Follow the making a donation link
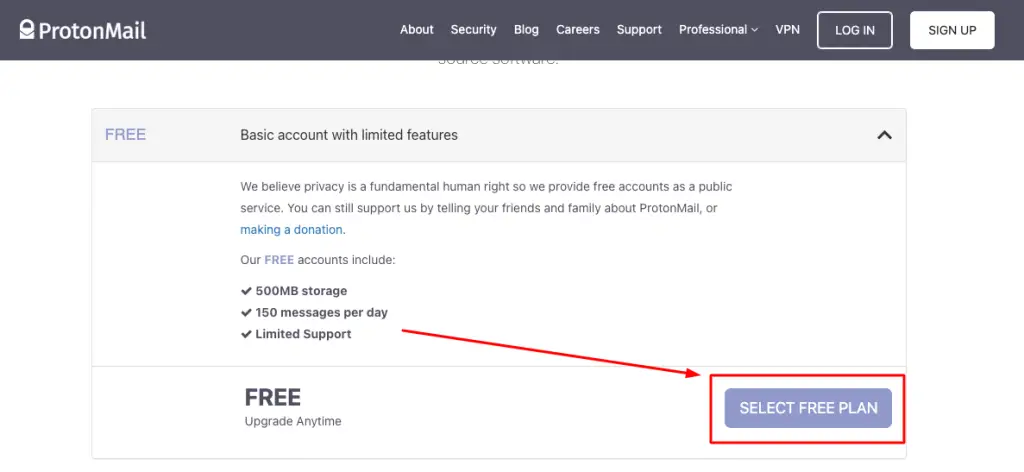This screenshot has width=1024, height=472. pyautogui.click(x=291, y=230)
